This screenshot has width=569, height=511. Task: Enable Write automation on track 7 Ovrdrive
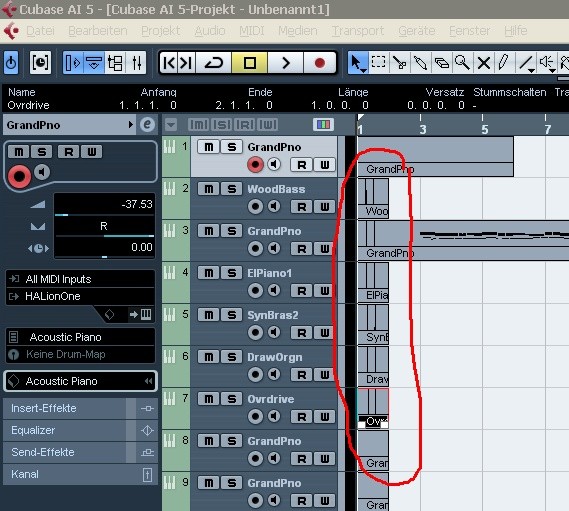click(324, 417)
